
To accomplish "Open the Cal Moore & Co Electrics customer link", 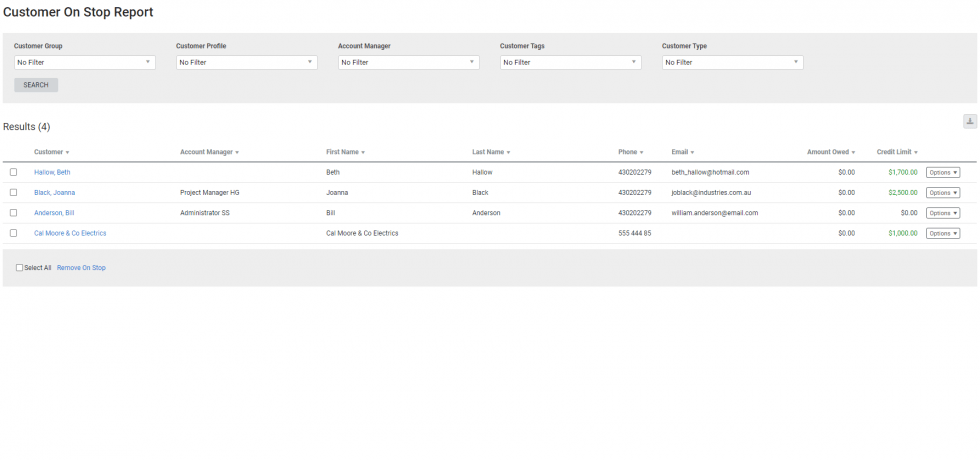I will pos(70,233).
